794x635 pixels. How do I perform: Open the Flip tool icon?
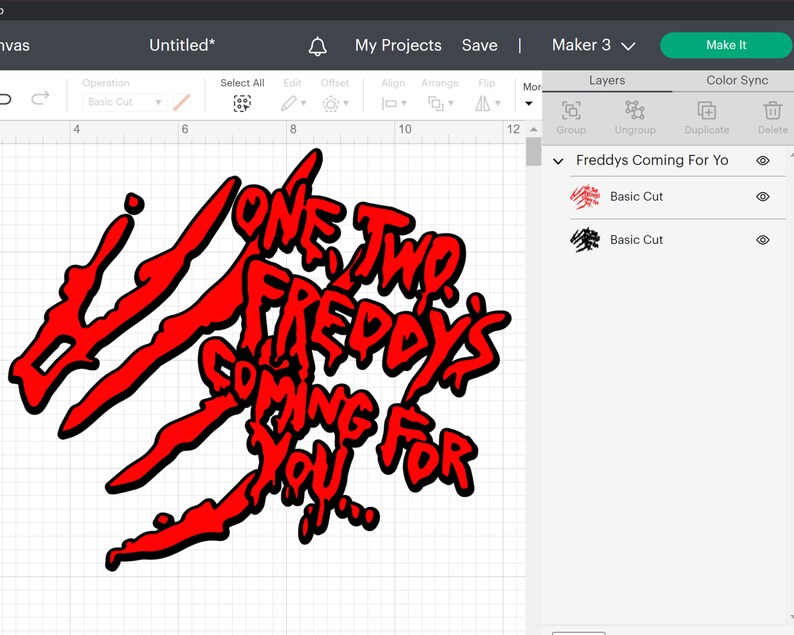[x=482, y=104]
